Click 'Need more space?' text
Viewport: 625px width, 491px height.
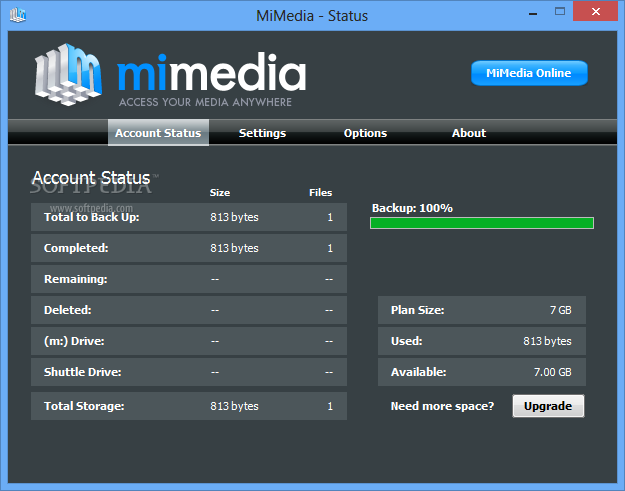[442, 406]
